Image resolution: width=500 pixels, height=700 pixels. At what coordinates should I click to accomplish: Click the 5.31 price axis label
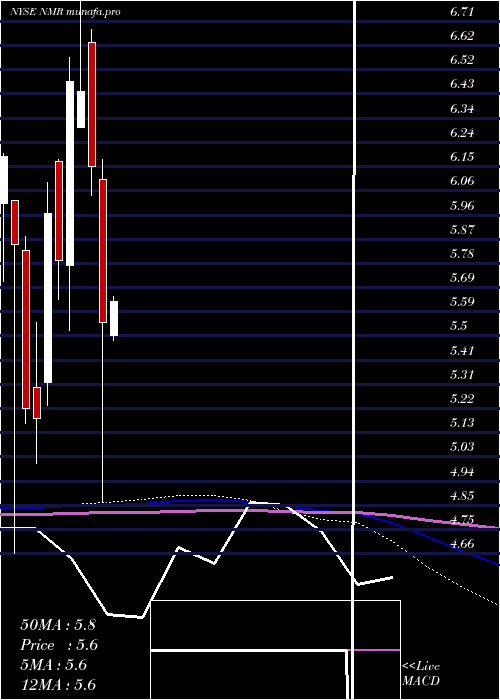[462, 375]
